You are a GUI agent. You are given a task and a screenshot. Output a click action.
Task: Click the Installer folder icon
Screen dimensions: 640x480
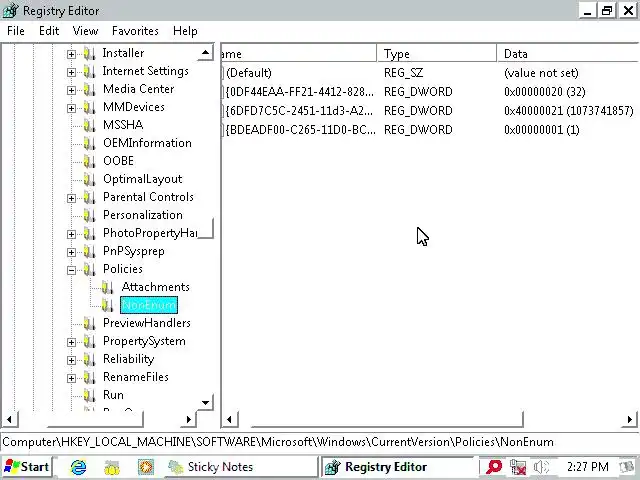coord(89,53)
